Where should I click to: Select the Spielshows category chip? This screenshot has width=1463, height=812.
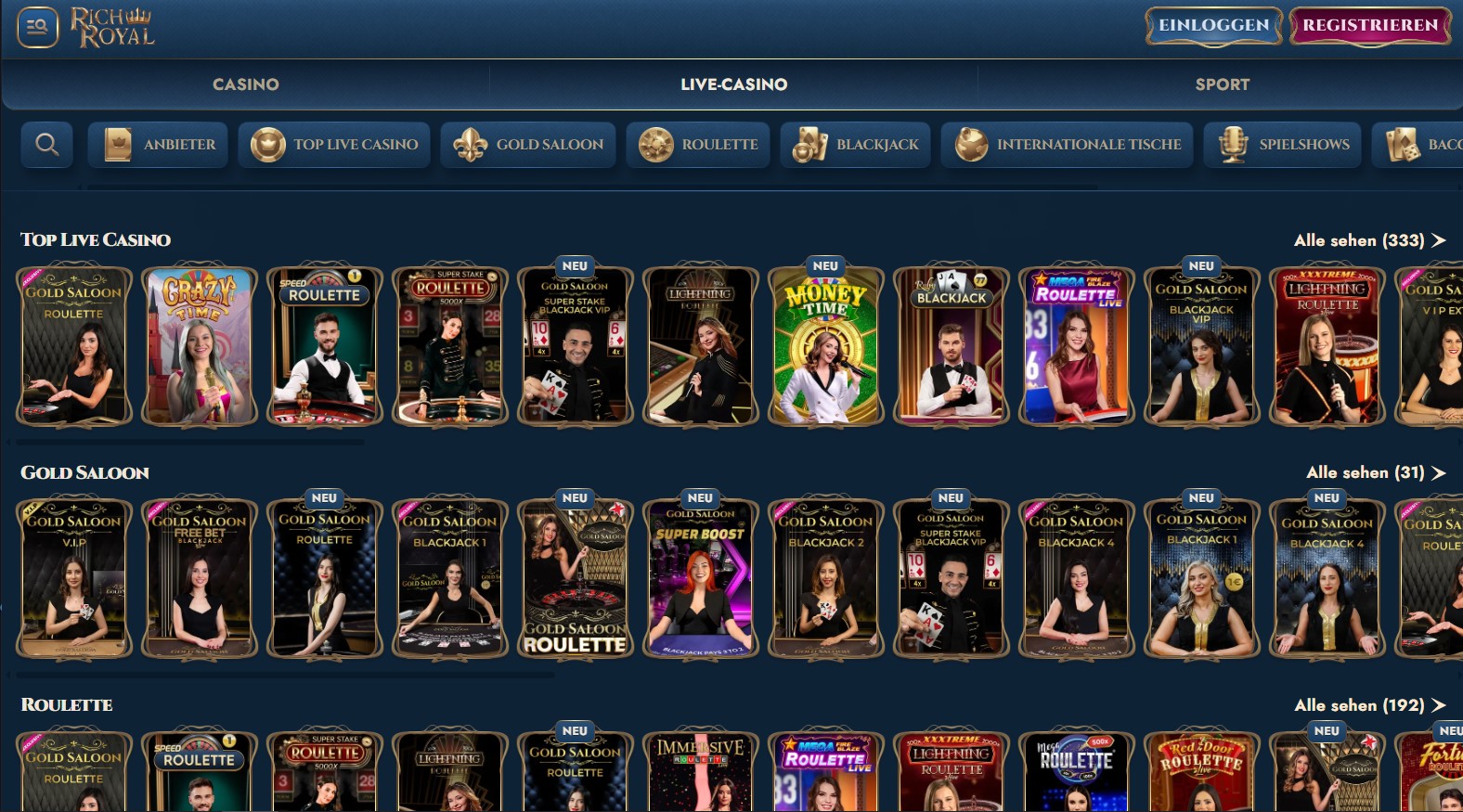click(x=1283, y=145)
